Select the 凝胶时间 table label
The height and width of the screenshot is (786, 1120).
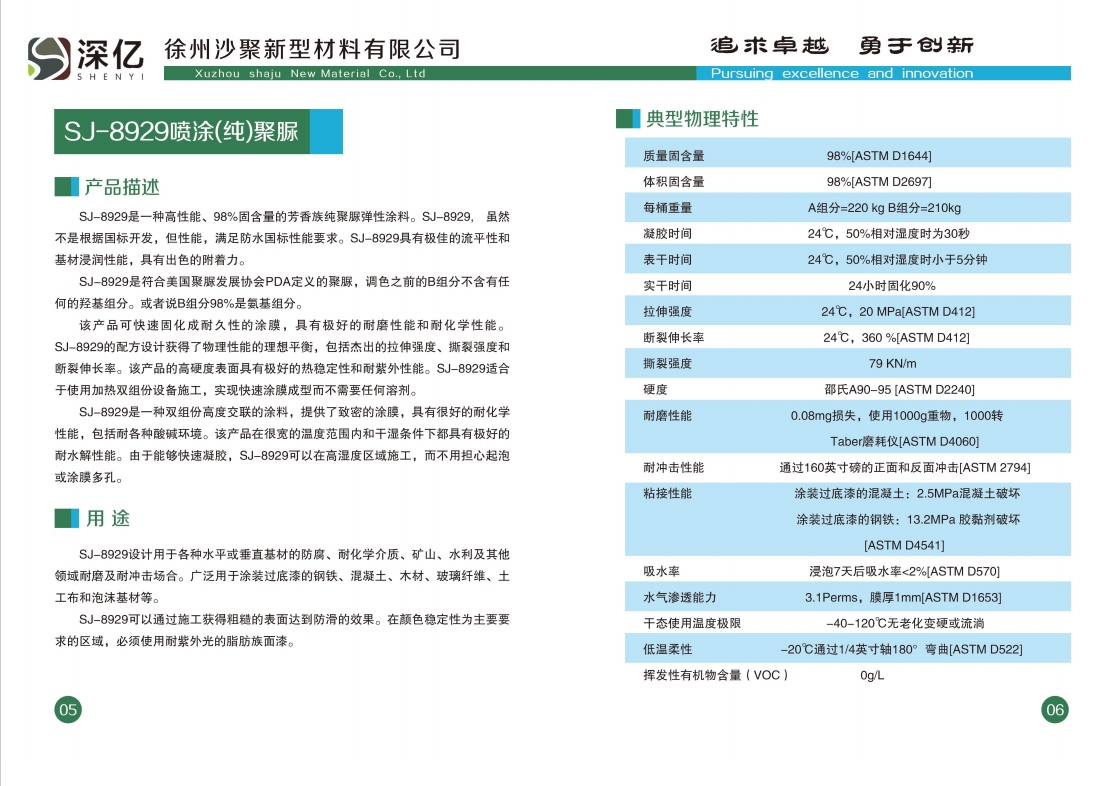667,234
